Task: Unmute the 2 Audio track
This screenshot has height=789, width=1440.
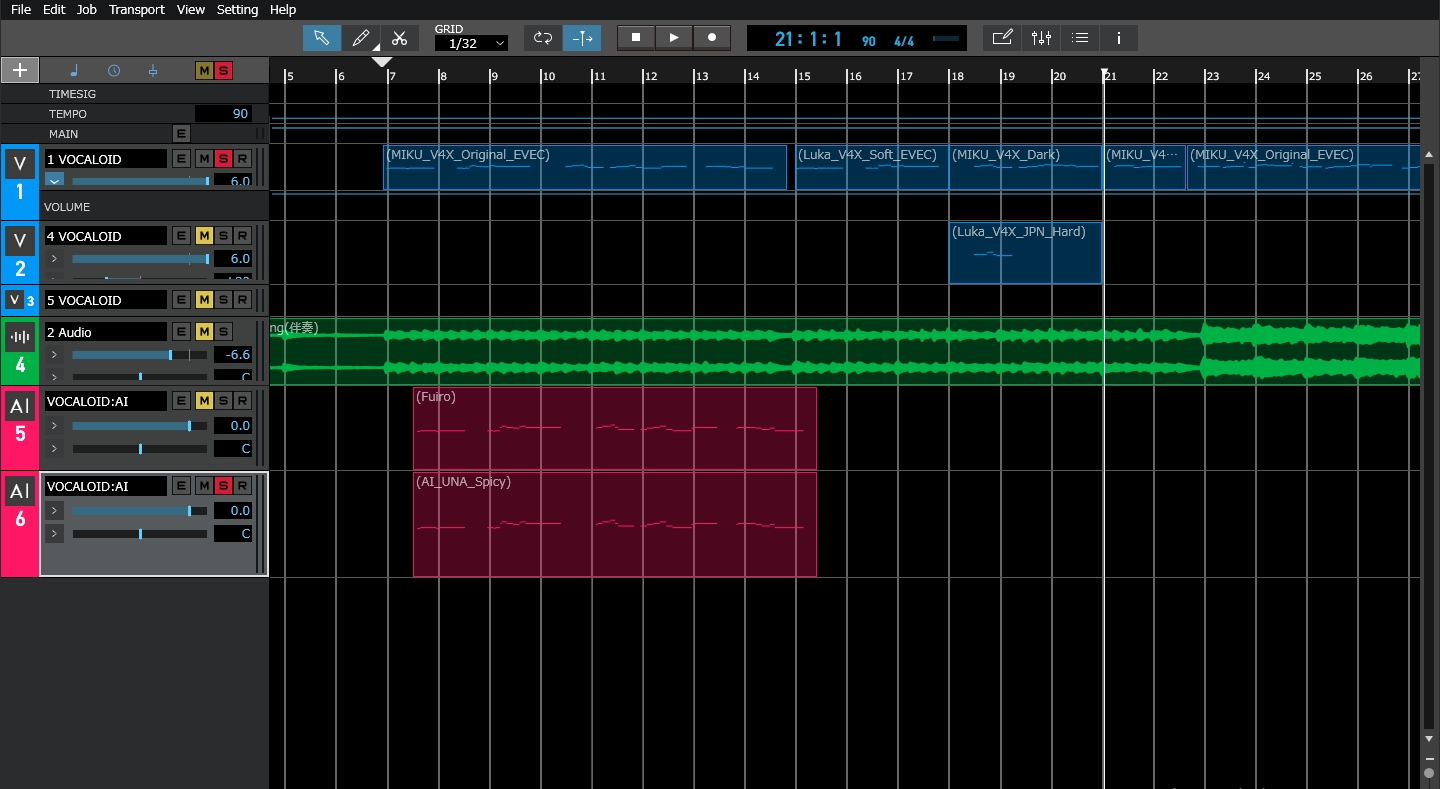Action: coord(203,332)
